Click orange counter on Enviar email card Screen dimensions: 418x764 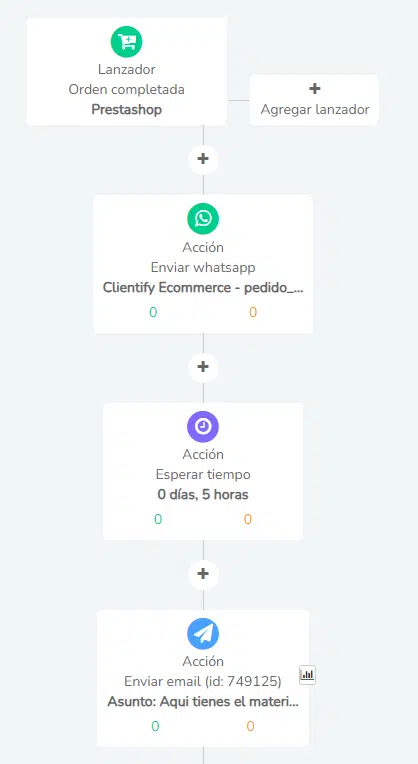click(250, 727)
